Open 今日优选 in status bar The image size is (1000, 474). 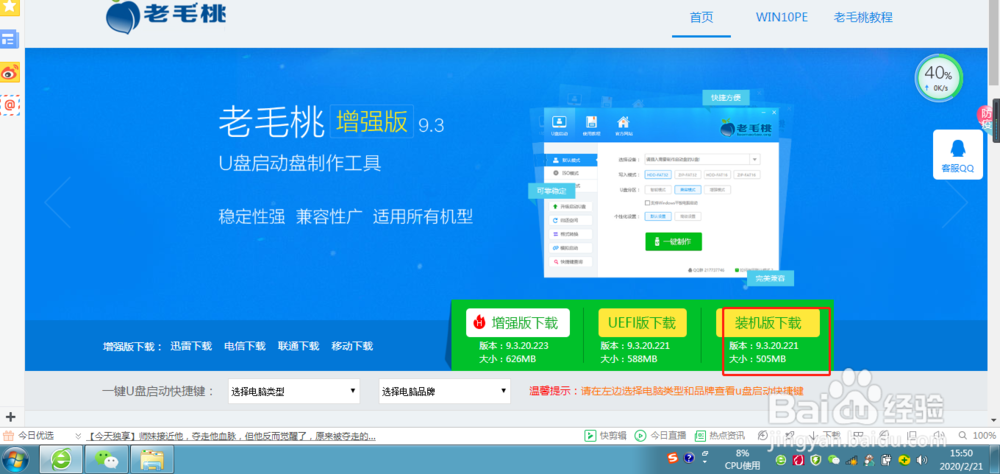pyautogui.click(x=29, y=436)
